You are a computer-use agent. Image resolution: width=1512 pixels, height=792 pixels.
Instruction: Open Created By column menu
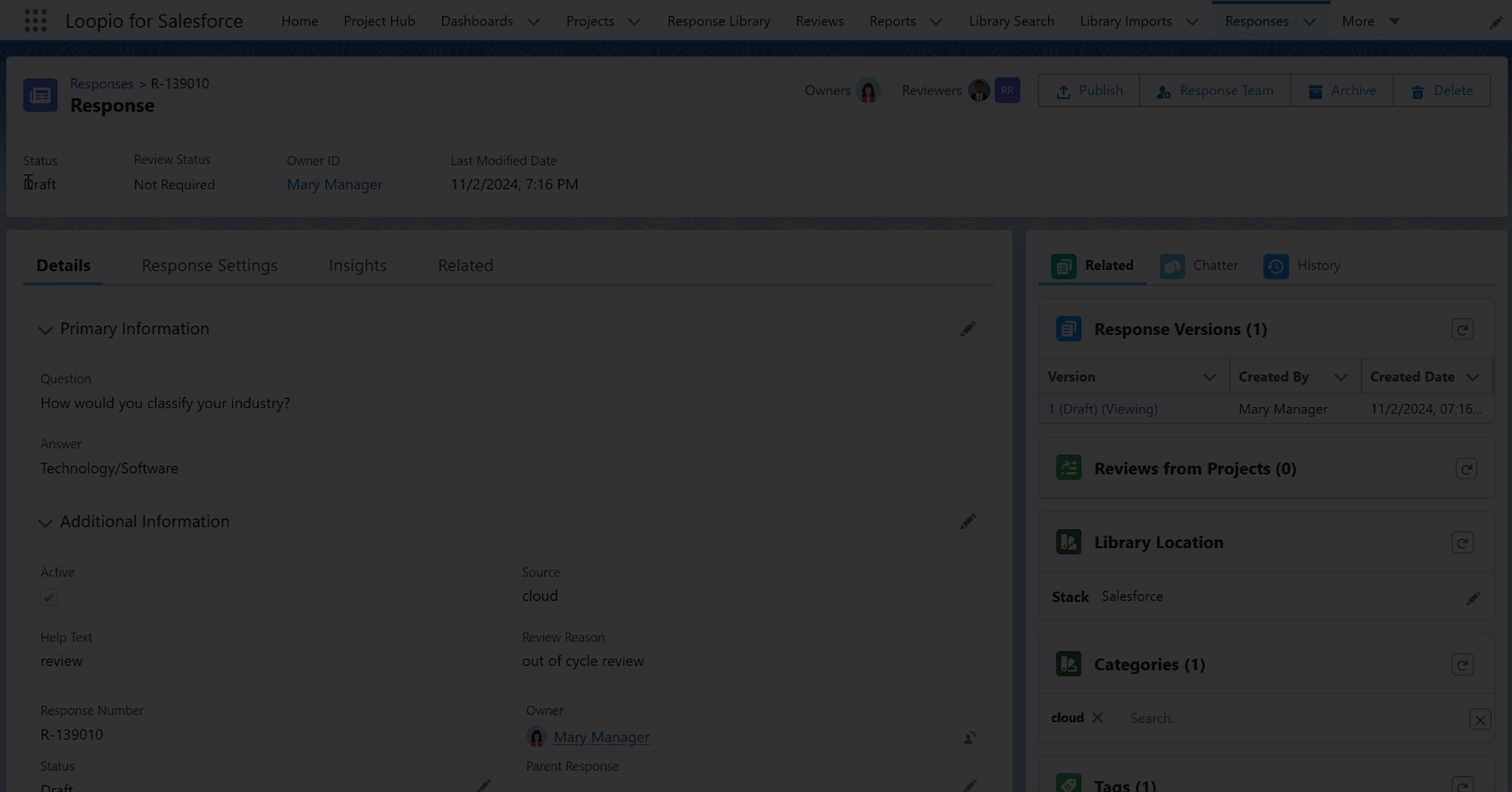pos(1340,378)
